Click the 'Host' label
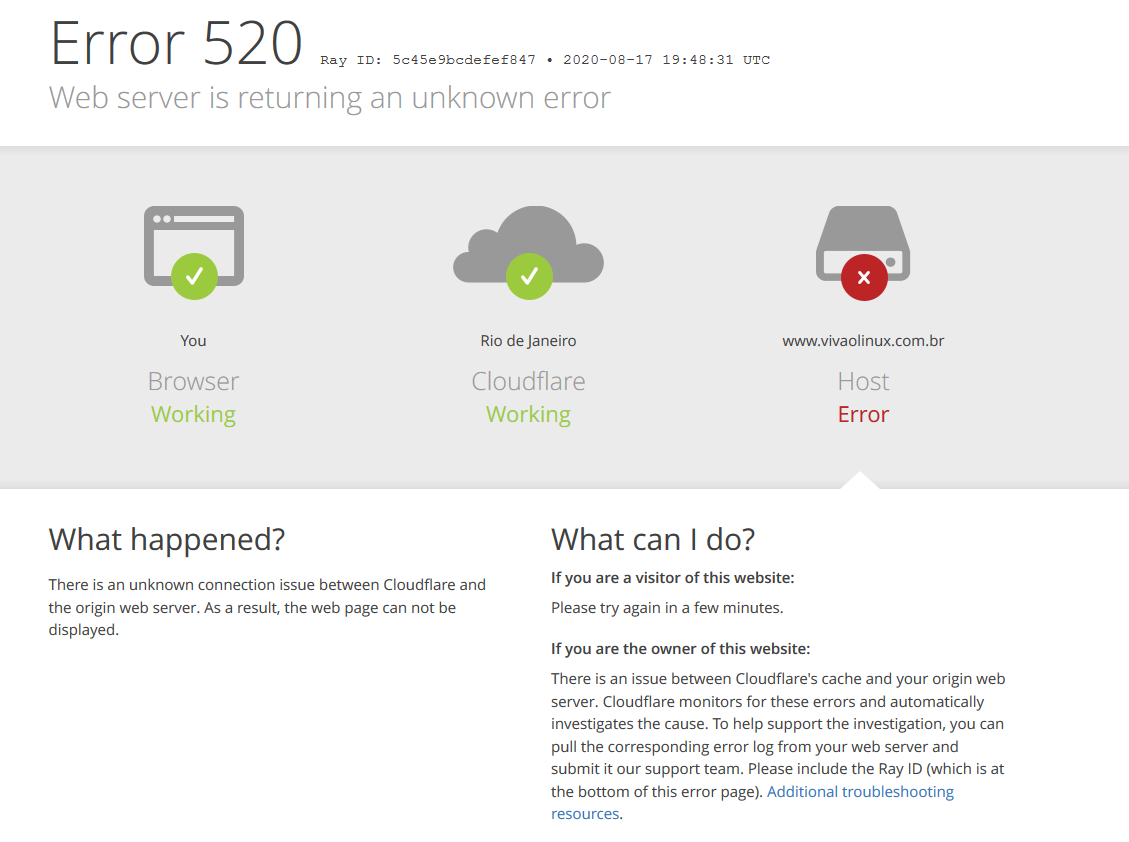The image size is (1129, 842). (x=863, y=381)
